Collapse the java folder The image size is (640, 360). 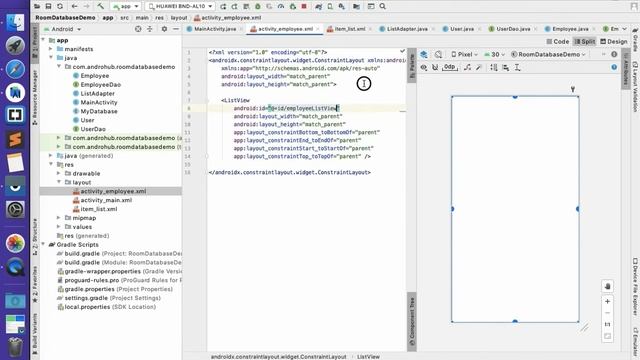click(51, 58)
